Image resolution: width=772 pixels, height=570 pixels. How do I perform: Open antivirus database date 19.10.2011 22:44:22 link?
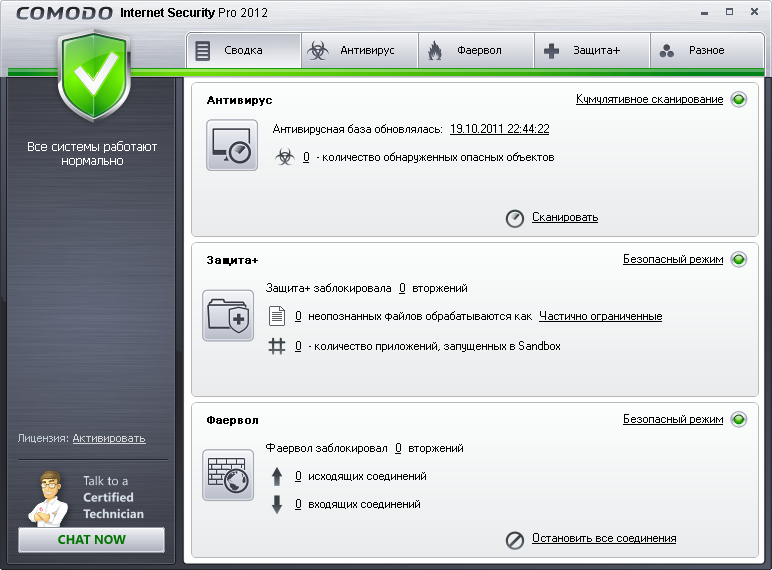click(499, 129)
